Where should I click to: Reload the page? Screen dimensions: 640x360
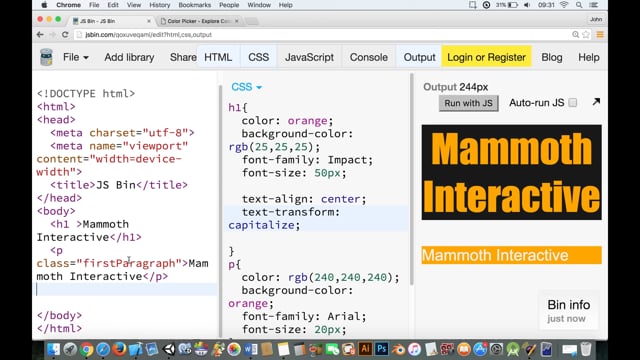pos(65,35)
